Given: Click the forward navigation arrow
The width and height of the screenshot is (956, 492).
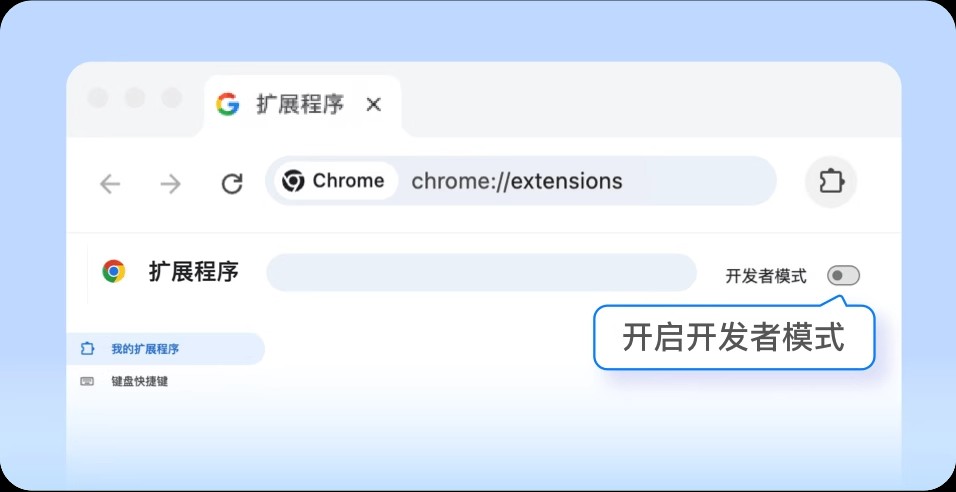Looking at the screenshot, I should 171,183.
